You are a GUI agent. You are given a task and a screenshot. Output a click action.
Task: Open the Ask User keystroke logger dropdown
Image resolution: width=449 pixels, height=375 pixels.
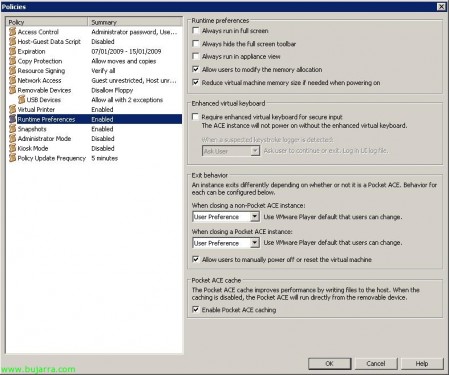tap(255, 151)
